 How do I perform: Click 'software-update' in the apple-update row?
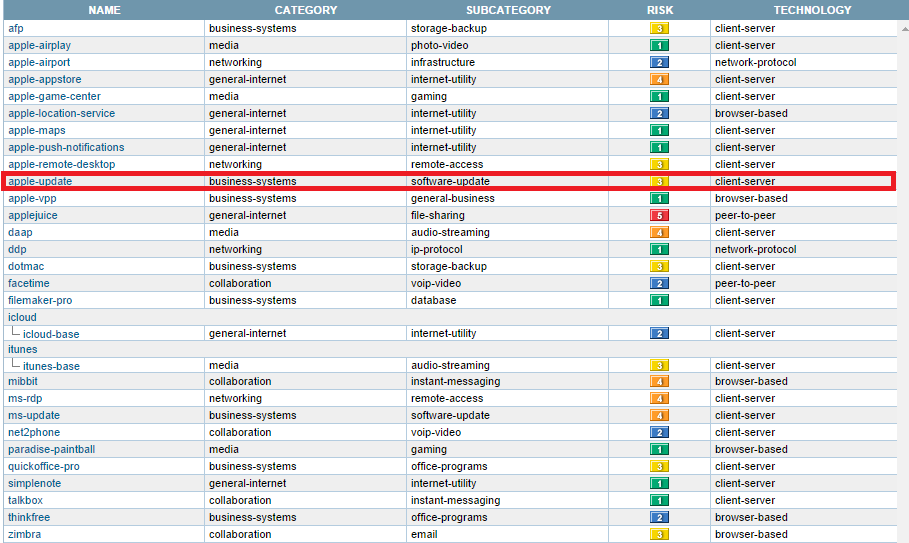(450, 181)
